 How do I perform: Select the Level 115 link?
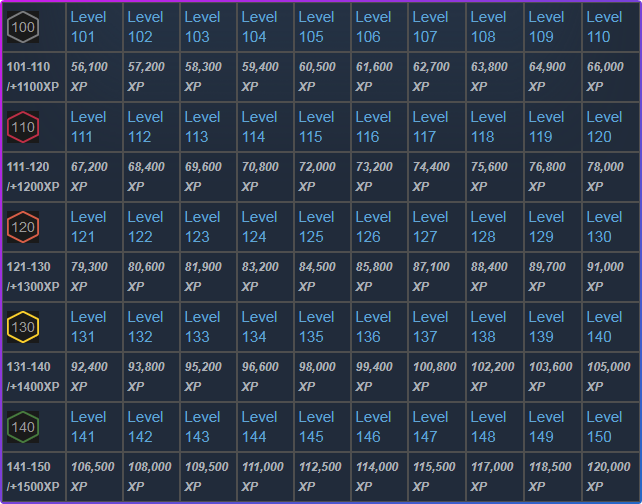[317, 127]
